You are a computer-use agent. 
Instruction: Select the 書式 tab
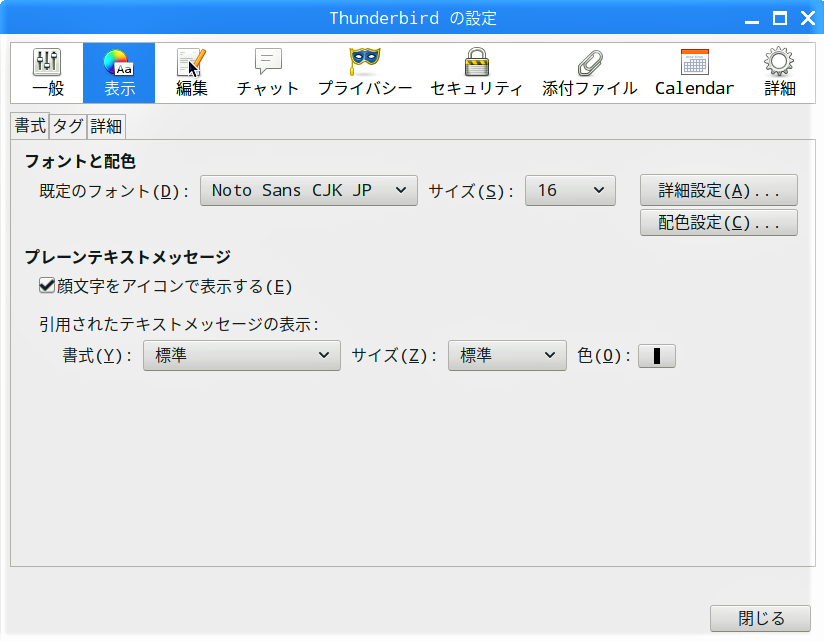30,126
